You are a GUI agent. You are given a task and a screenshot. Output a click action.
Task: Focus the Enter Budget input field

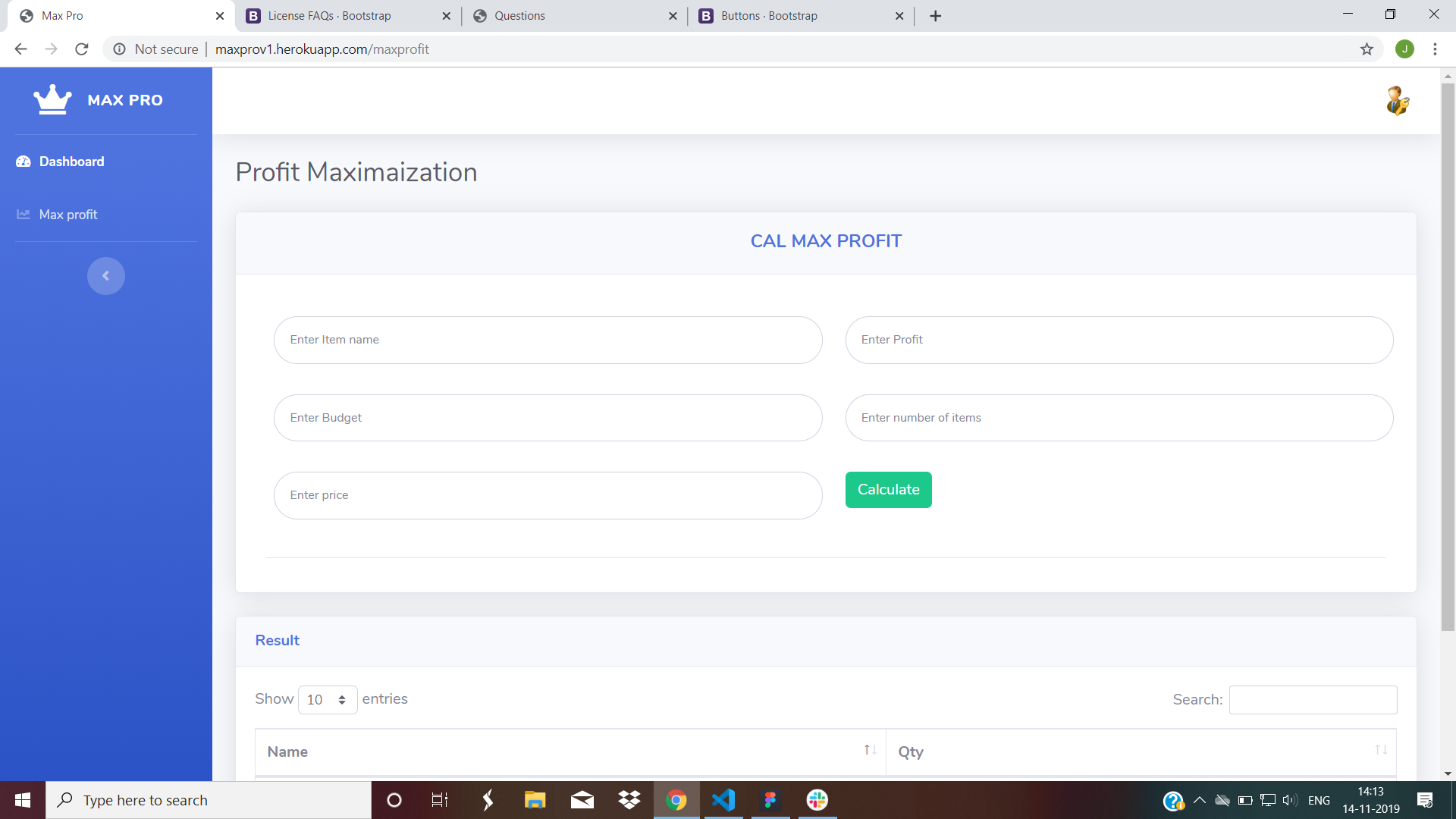548,418
